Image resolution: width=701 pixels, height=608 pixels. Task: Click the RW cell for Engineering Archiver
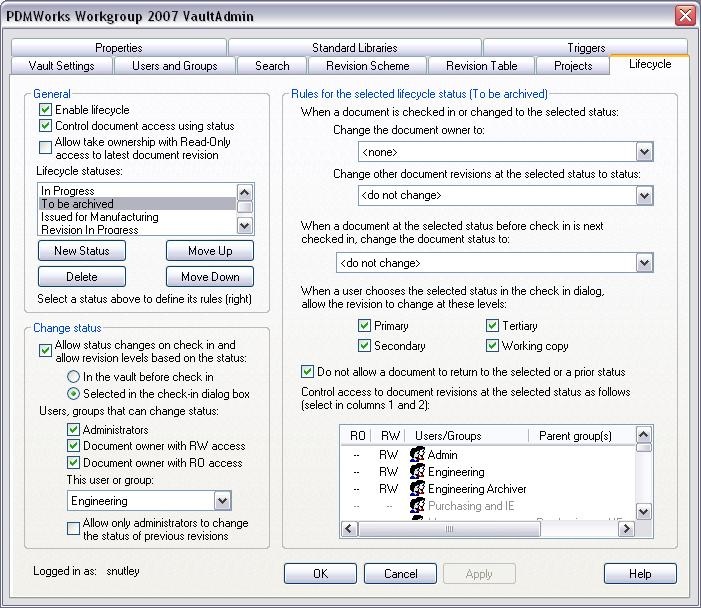pyautogui.click(x=388, y=489)
